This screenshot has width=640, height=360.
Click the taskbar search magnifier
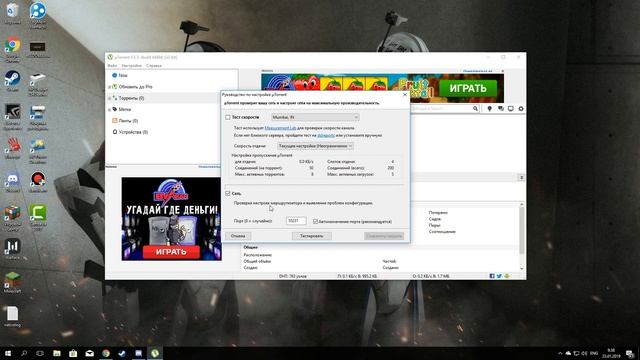24,353
